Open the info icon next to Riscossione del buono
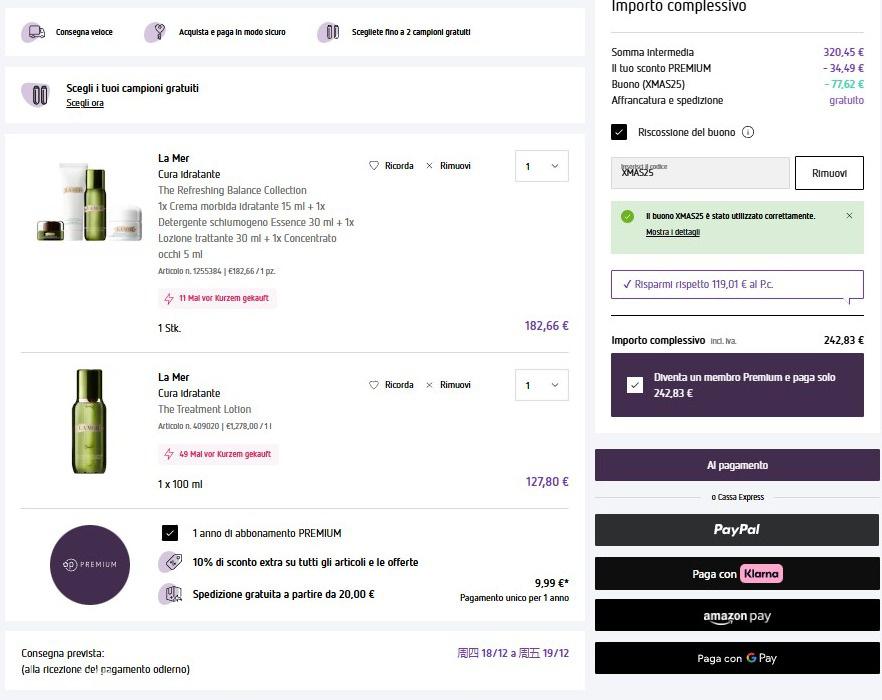This screenshot has height=700, width=882. pyautogui.click(x=748, y=133)
